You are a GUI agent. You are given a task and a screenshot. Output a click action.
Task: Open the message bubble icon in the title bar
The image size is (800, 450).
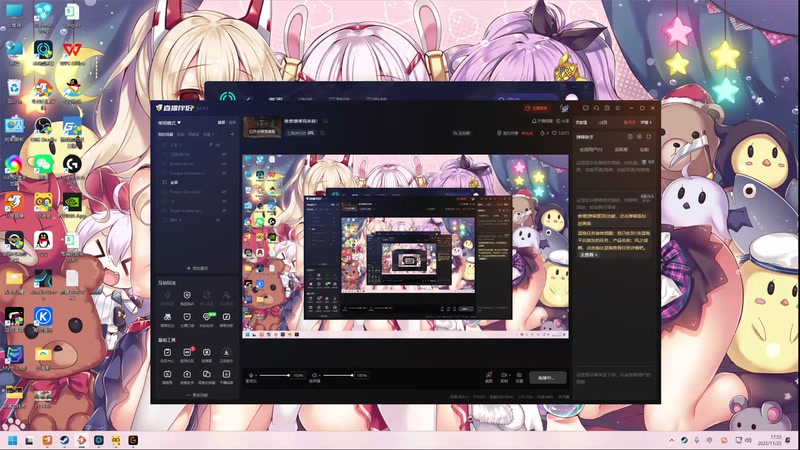586,108
